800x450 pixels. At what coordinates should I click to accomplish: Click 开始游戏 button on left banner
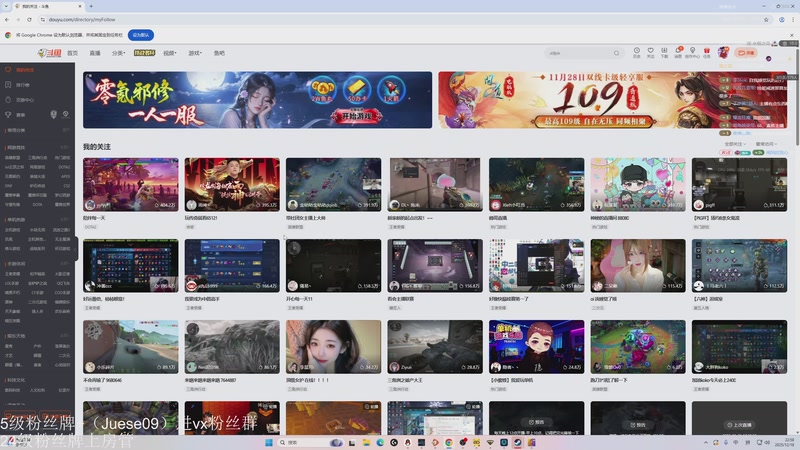[357, 116]
